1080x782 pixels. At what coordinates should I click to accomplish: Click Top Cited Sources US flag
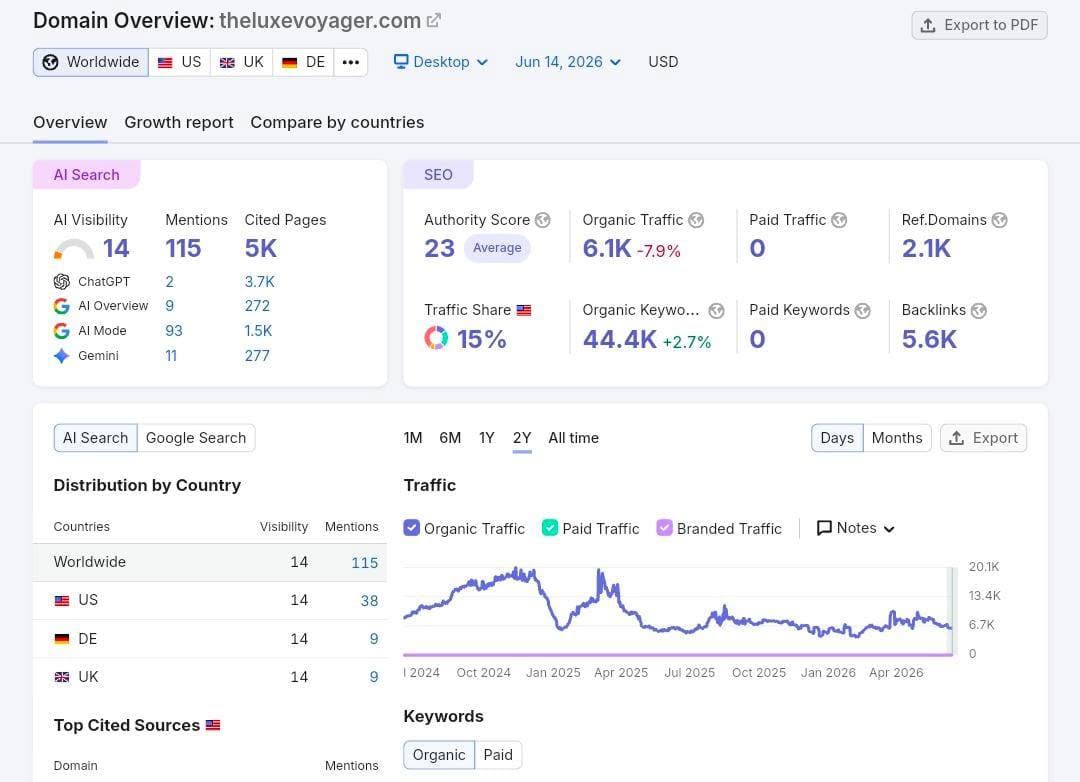pyautogui.click(x=214, y=725)
